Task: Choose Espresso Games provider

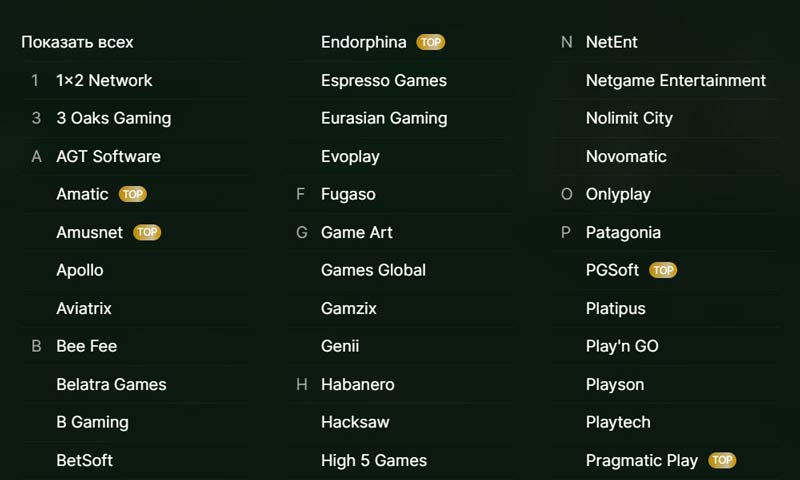Action: pyautogui.click(x=383, y=80)
